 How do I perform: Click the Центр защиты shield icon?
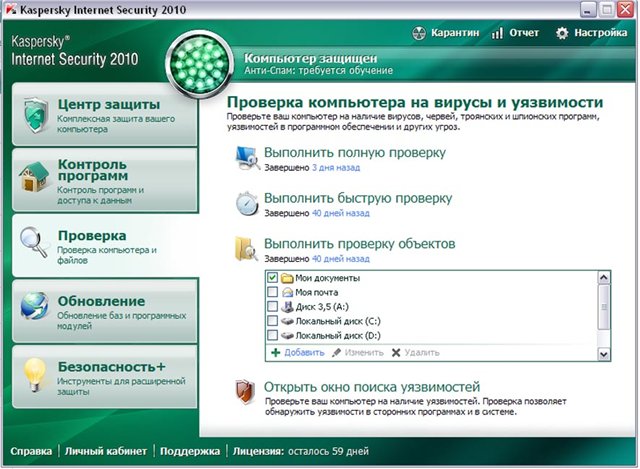[x=36, y=115]
